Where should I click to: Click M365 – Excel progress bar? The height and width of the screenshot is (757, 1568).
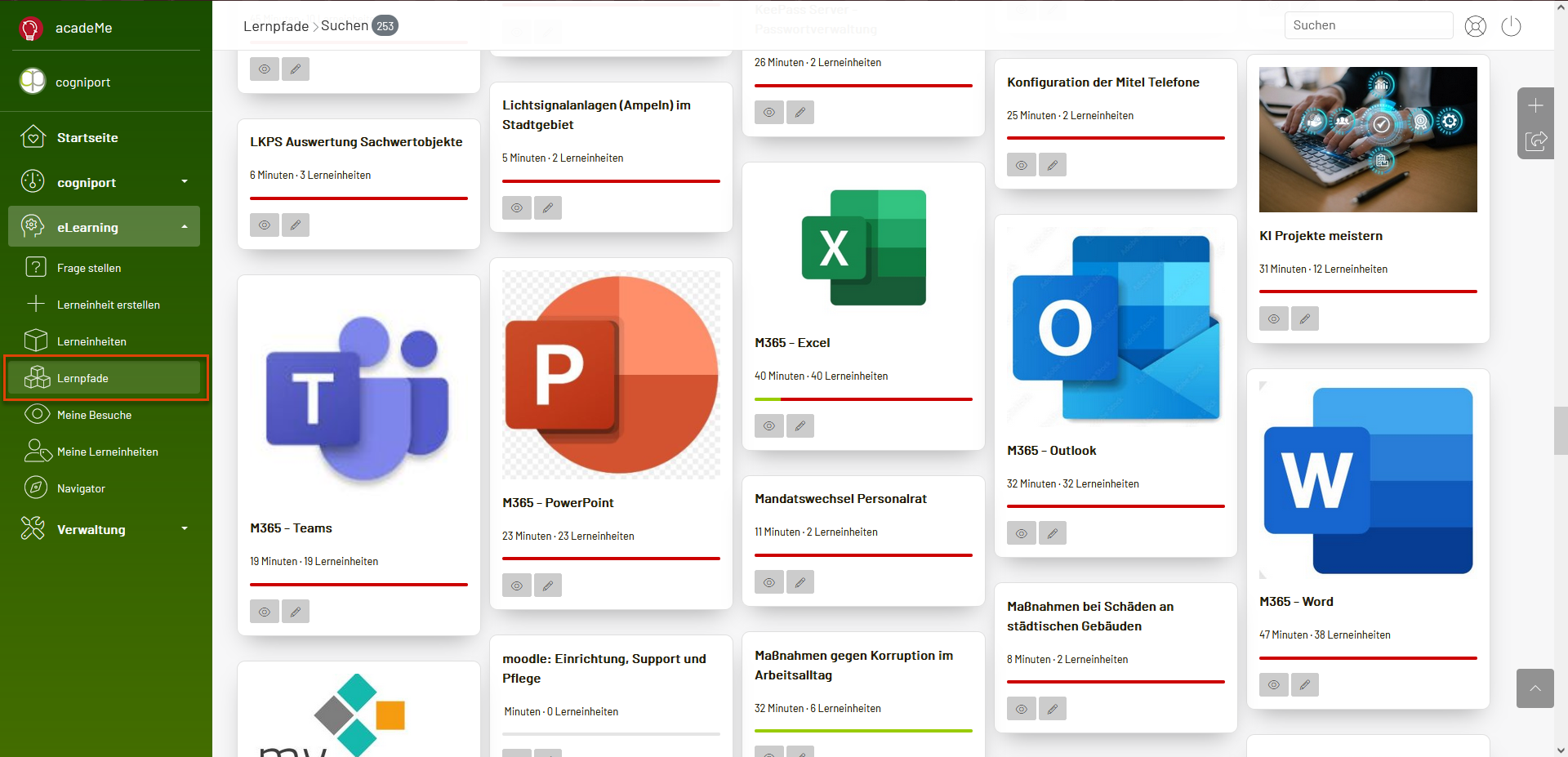pos(863,399)
